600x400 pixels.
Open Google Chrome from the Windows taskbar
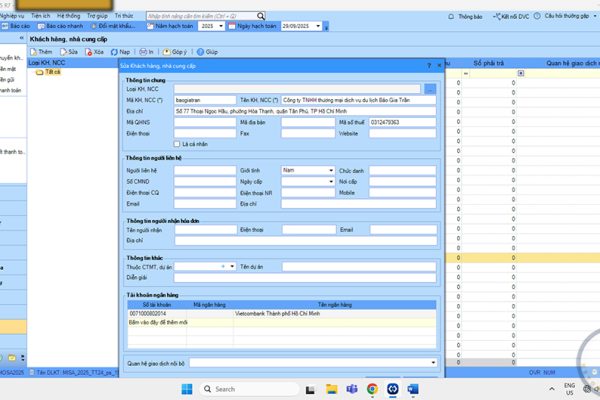click(372, 388)
